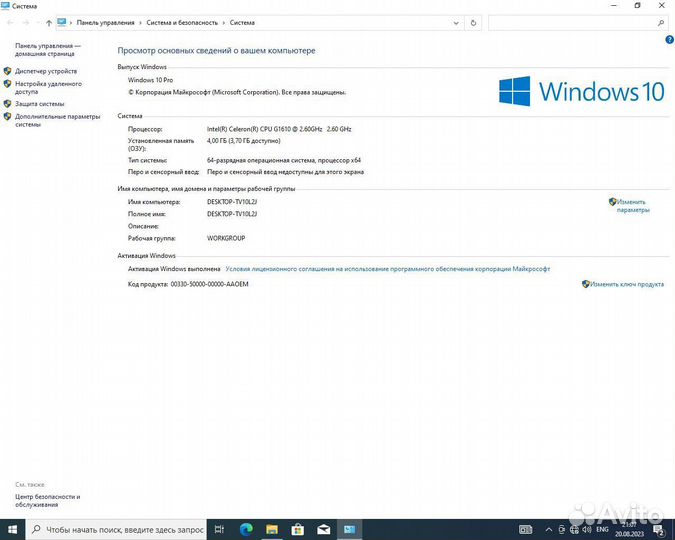Open Защита системы link

pos(40,104)
